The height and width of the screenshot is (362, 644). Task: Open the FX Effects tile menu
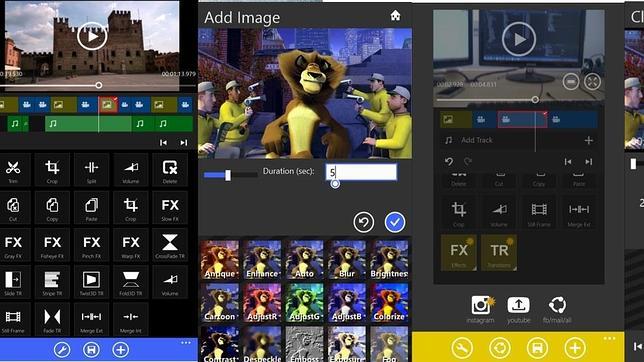(x=459, y=253)
